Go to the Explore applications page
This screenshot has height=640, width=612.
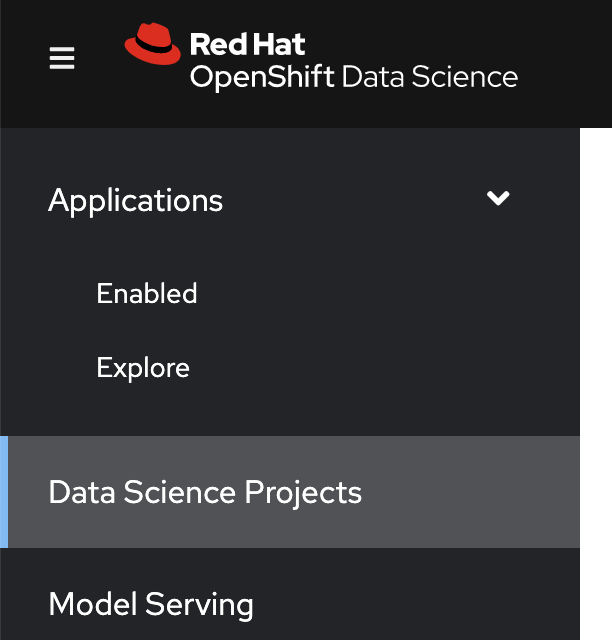click(143, 368)
